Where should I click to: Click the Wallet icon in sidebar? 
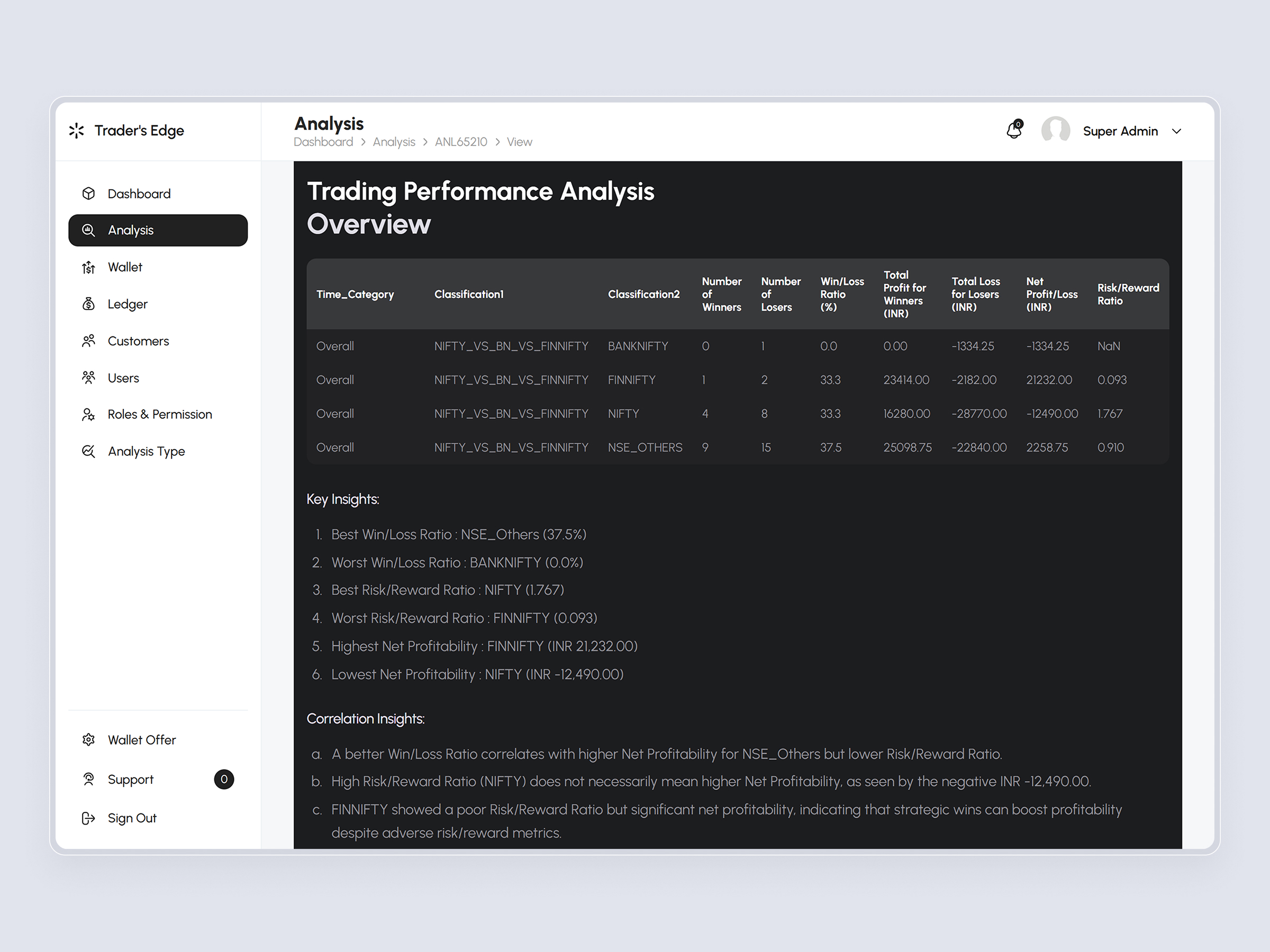pos(89,267)
